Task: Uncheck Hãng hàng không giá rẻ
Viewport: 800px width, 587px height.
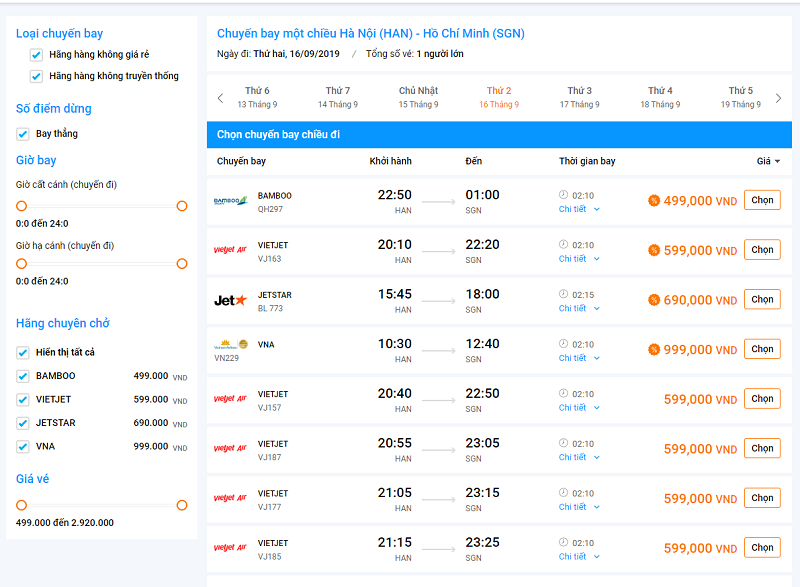Action: [36, 55]
